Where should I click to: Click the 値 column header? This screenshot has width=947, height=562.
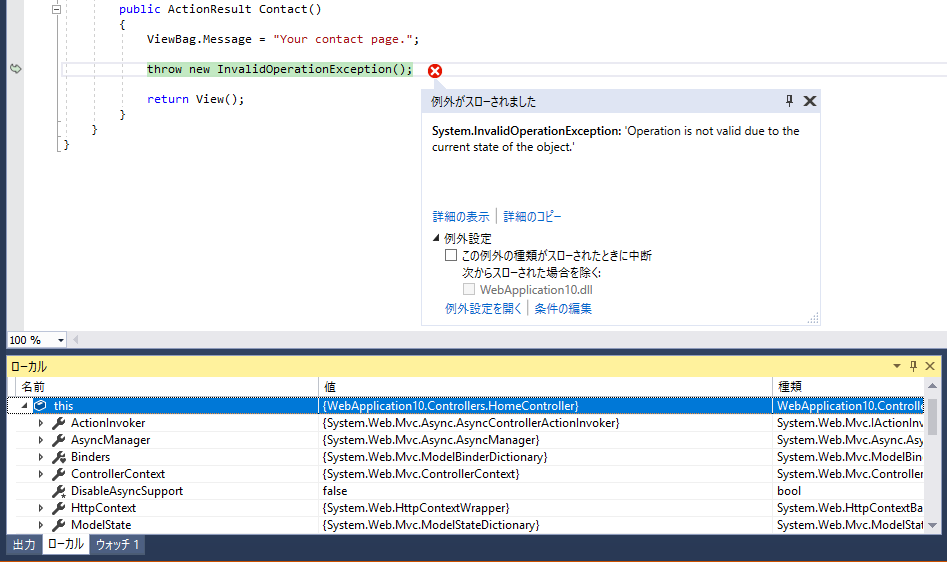click(545, 387)
